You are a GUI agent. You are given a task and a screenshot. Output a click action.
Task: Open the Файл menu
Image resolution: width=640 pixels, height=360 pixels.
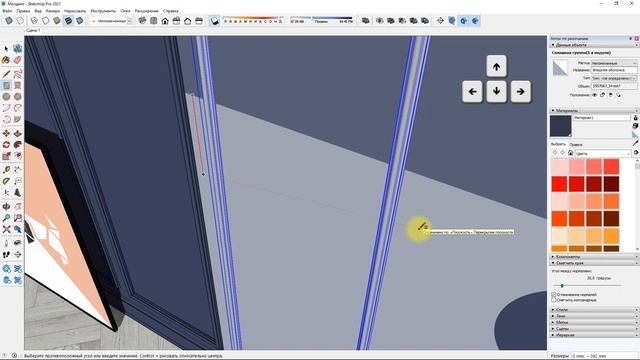(7, 11)
